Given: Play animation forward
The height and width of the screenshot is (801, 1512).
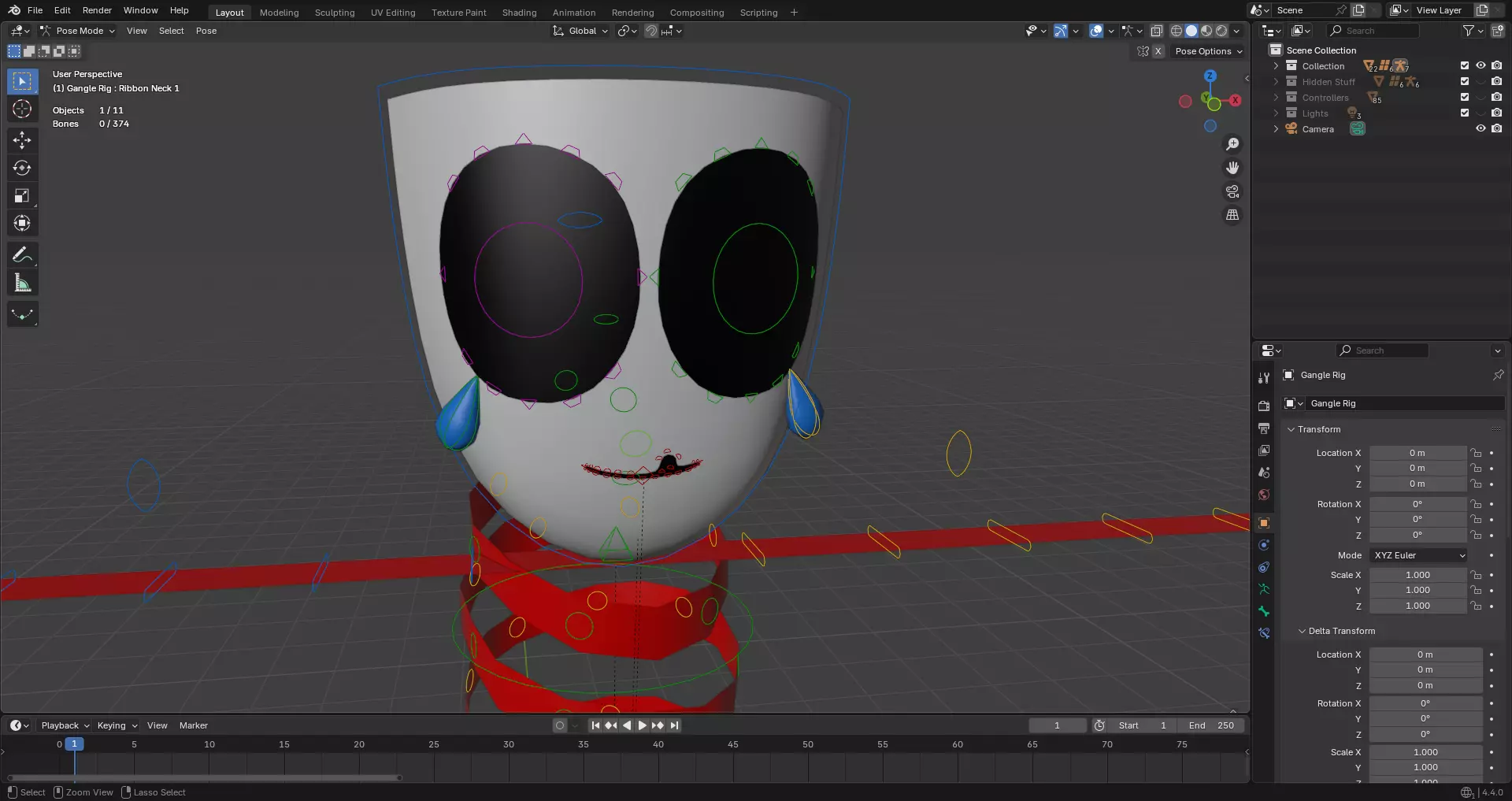Looking at the screenshot, I should coord(642,725).
